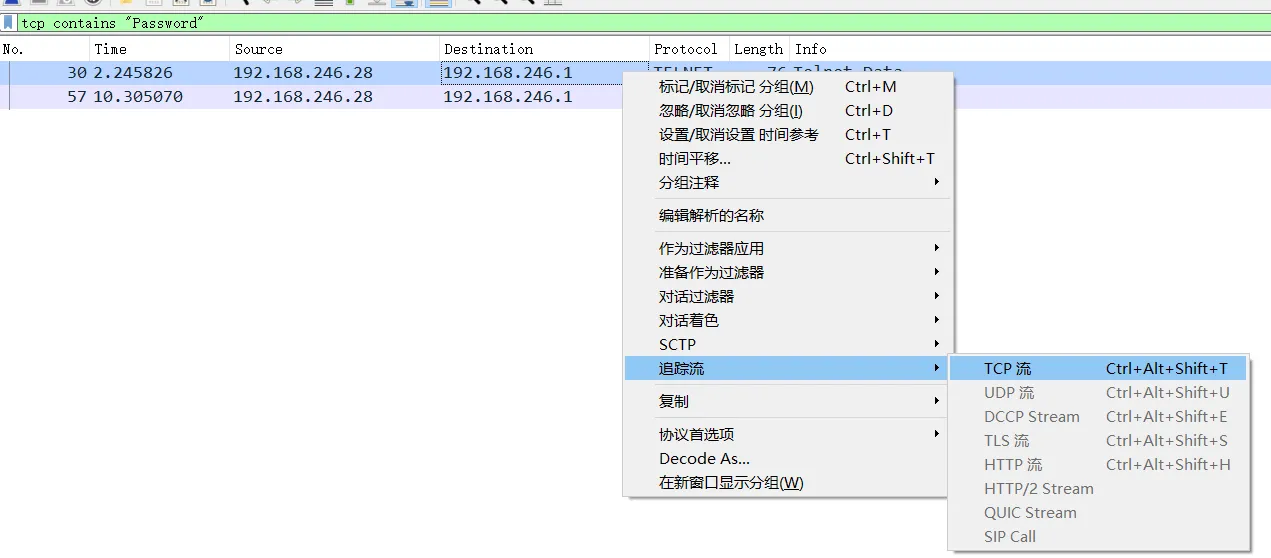Screen dimensions: 1271x558
Task: Click 编辑解析的名称 menu entry
Action: (x=711, y=216)
